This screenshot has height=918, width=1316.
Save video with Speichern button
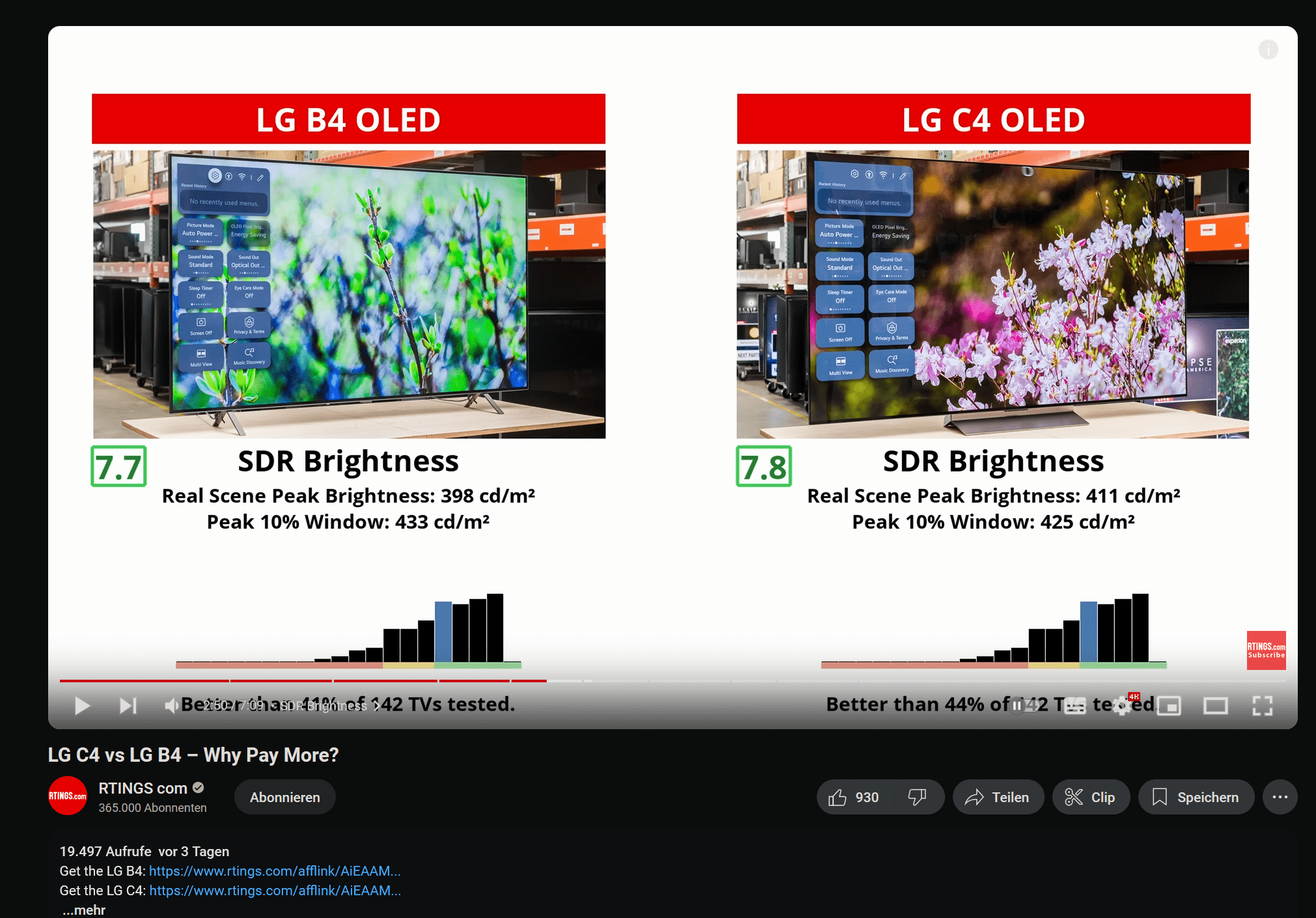[x=1196, y=797]
